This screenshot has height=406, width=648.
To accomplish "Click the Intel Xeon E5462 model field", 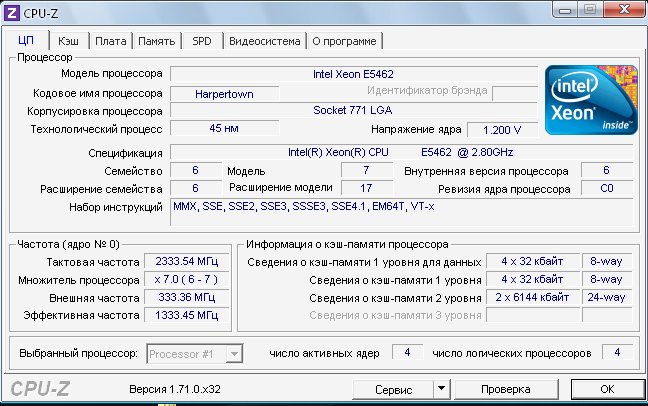I will [354, 74].
